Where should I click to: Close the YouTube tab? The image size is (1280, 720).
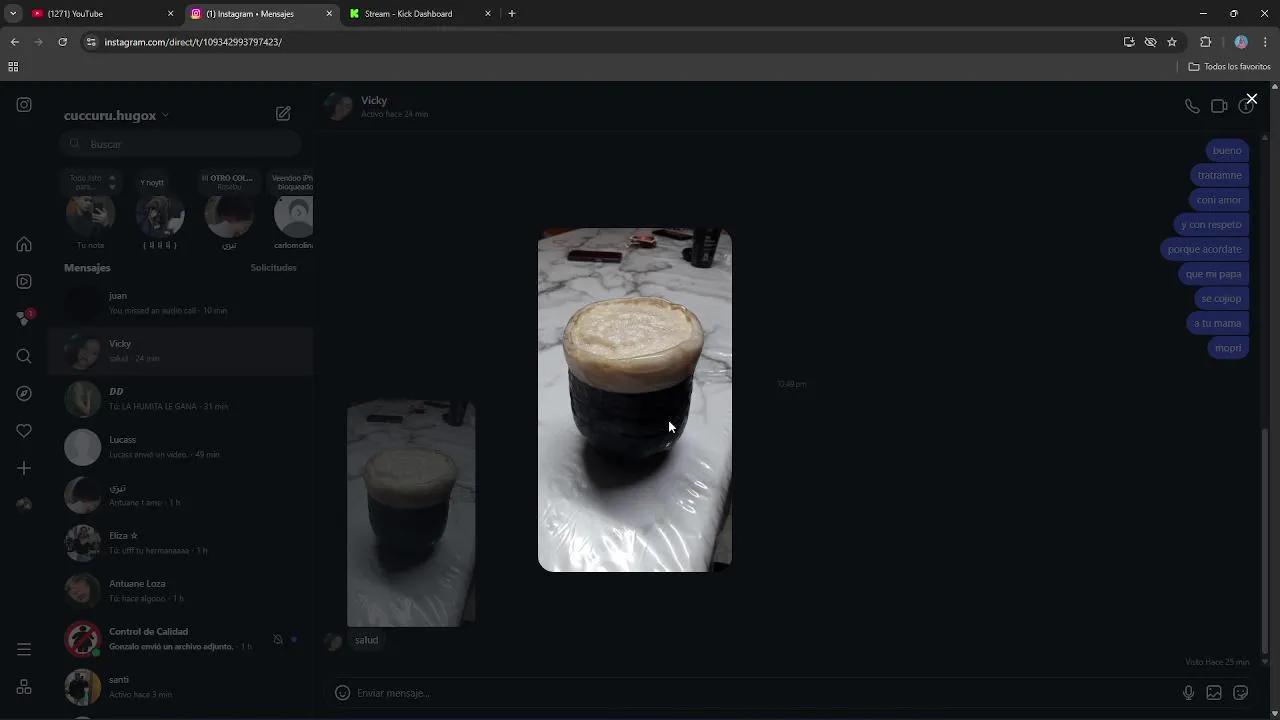point(170,14)
